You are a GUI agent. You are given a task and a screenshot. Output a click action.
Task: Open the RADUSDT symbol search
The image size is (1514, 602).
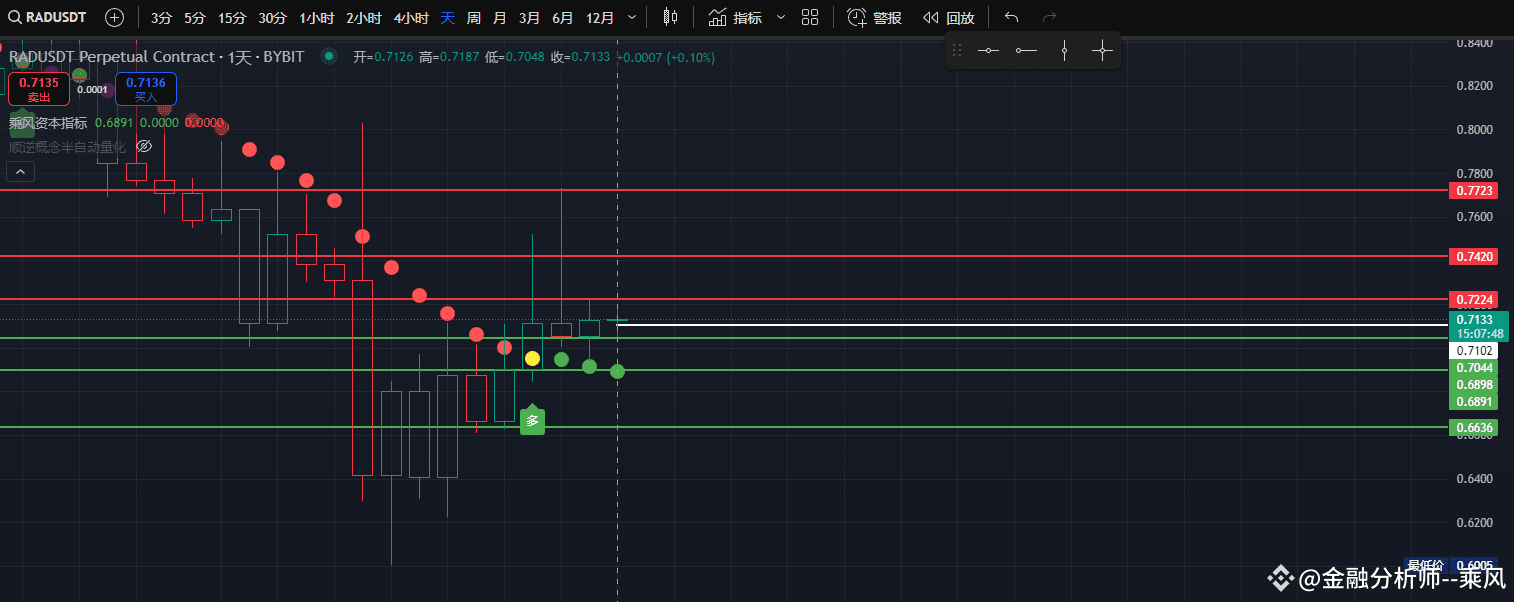tap(48, 17)
